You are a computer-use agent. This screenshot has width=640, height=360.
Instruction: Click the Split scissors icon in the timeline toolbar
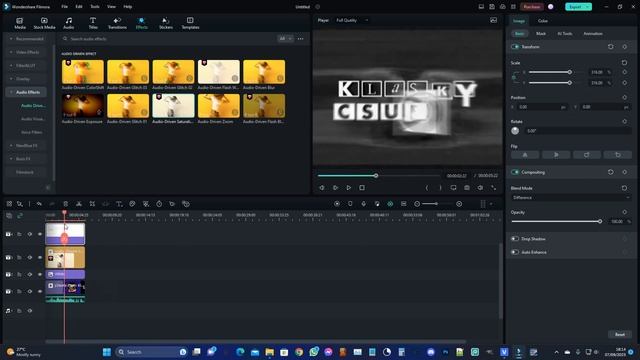coord(79,204)
